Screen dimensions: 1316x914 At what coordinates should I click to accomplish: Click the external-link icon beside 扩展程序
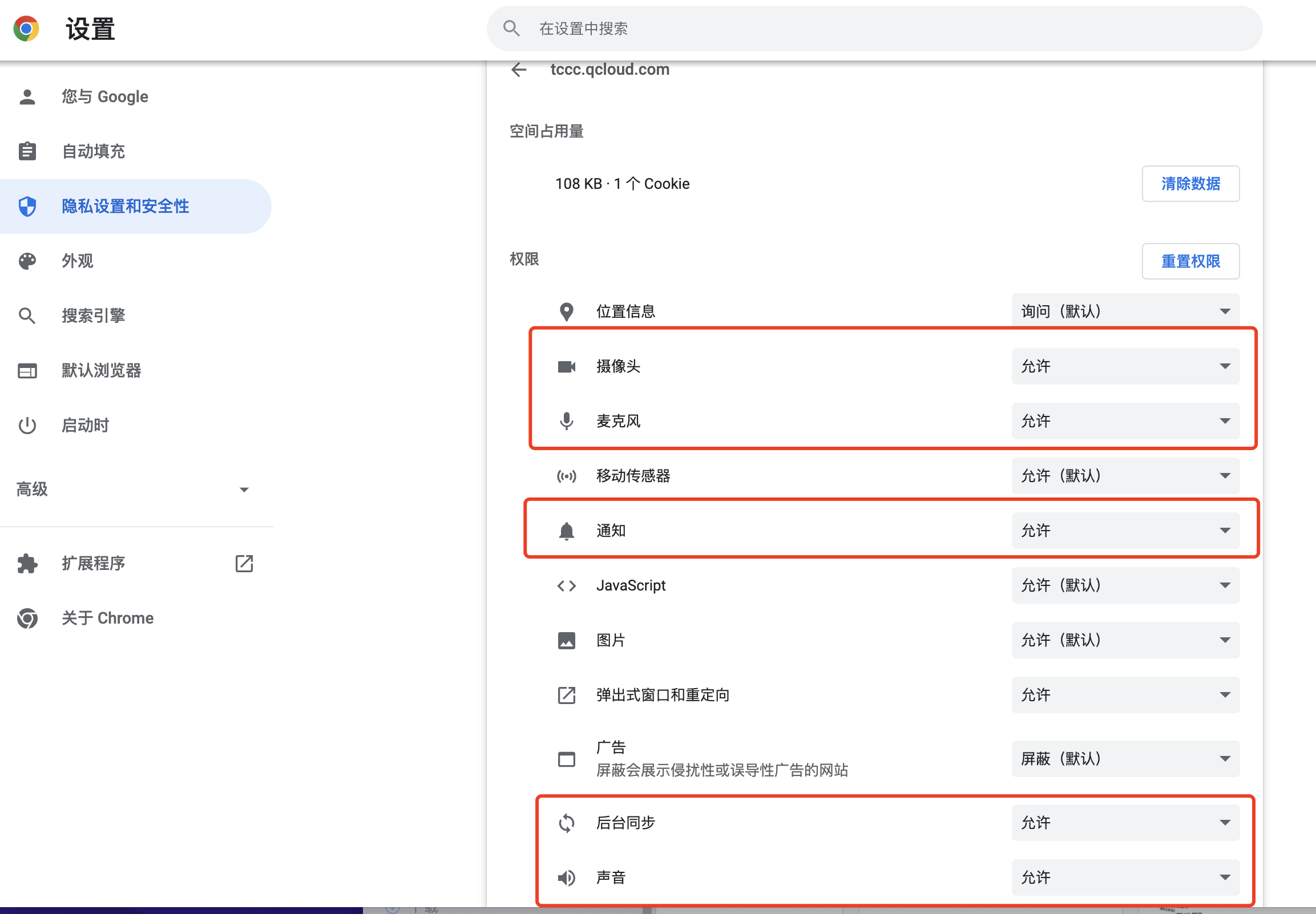point(244,564)
